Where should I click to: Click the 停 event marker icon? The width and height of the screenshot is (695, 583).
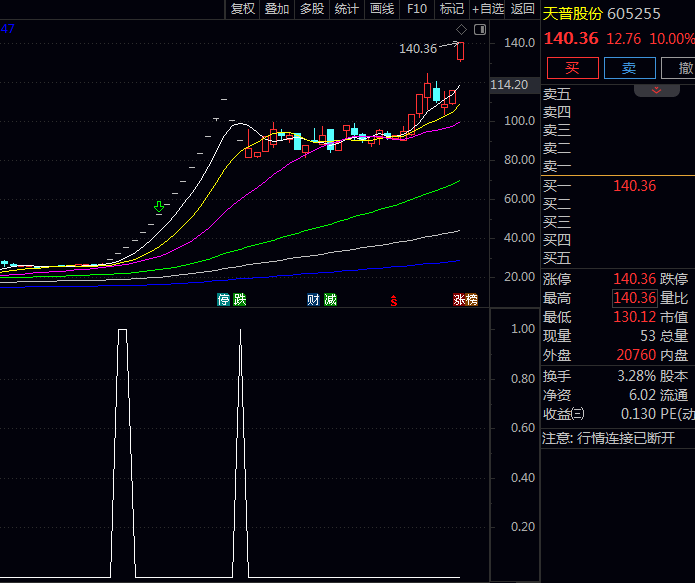[224, 299]
